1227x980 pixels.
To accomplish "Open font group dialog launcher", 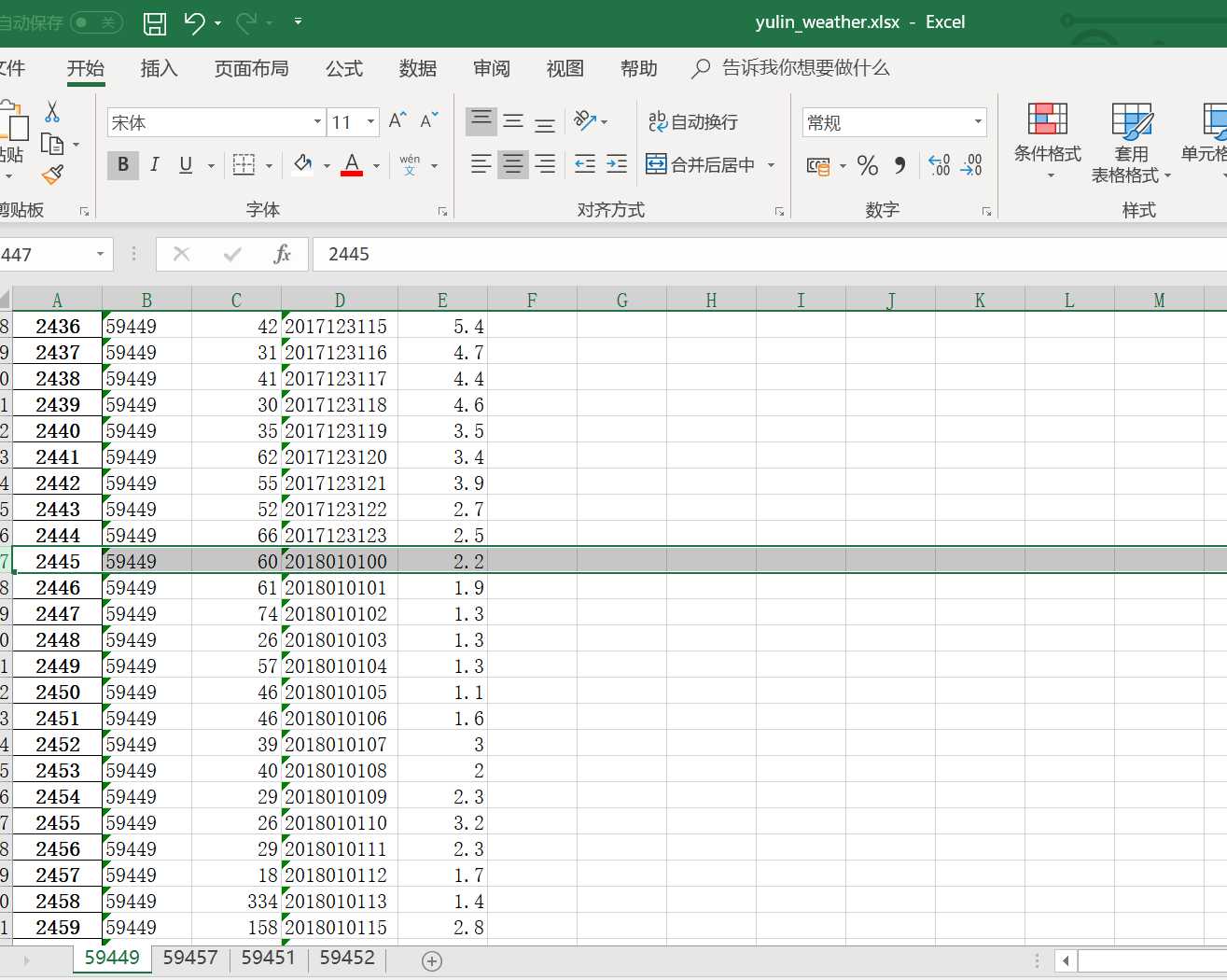I will tap(442, 212).
